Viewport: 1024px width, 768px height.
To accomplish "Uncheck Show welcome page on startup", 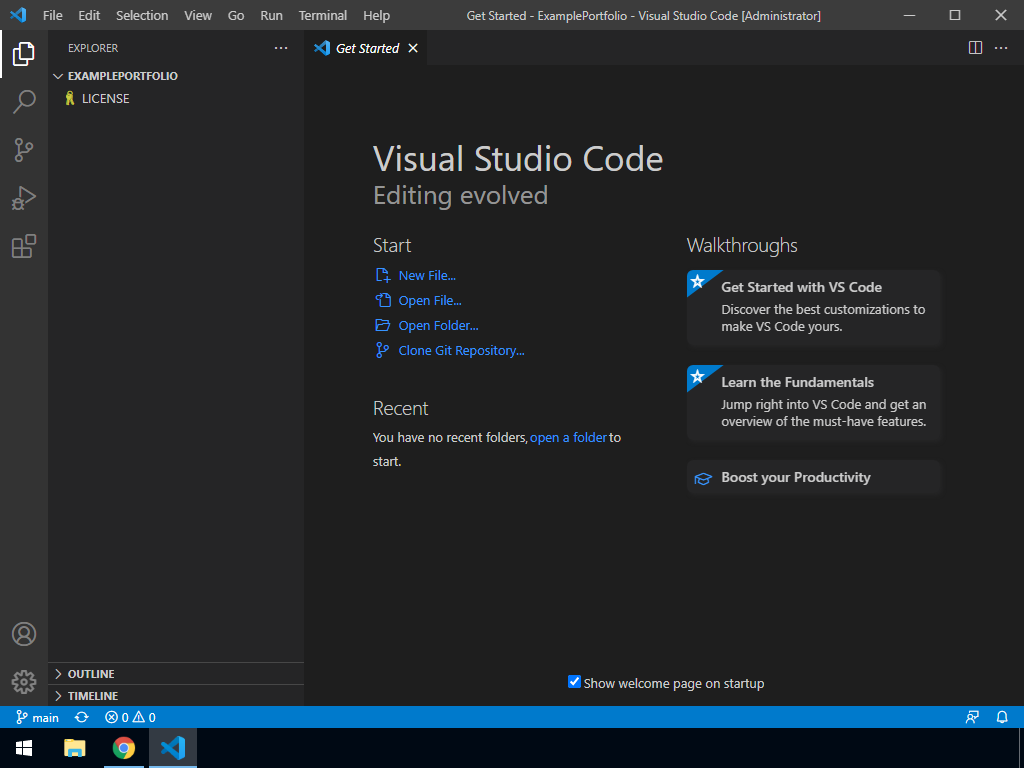I will point(574,682).
